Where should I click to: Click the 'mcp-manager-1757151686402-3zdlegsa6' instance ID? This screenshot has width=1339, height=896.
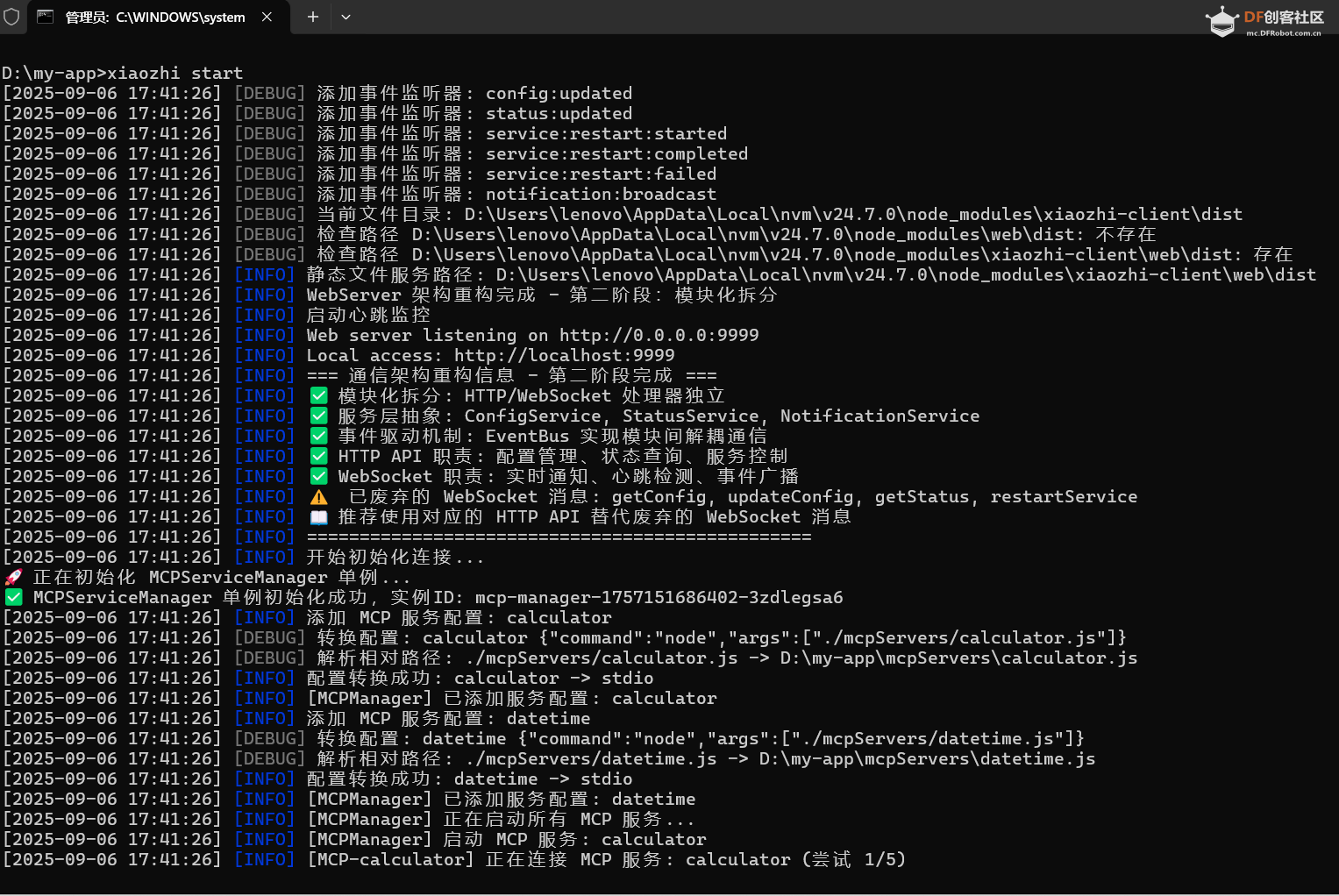pos(659,597)
